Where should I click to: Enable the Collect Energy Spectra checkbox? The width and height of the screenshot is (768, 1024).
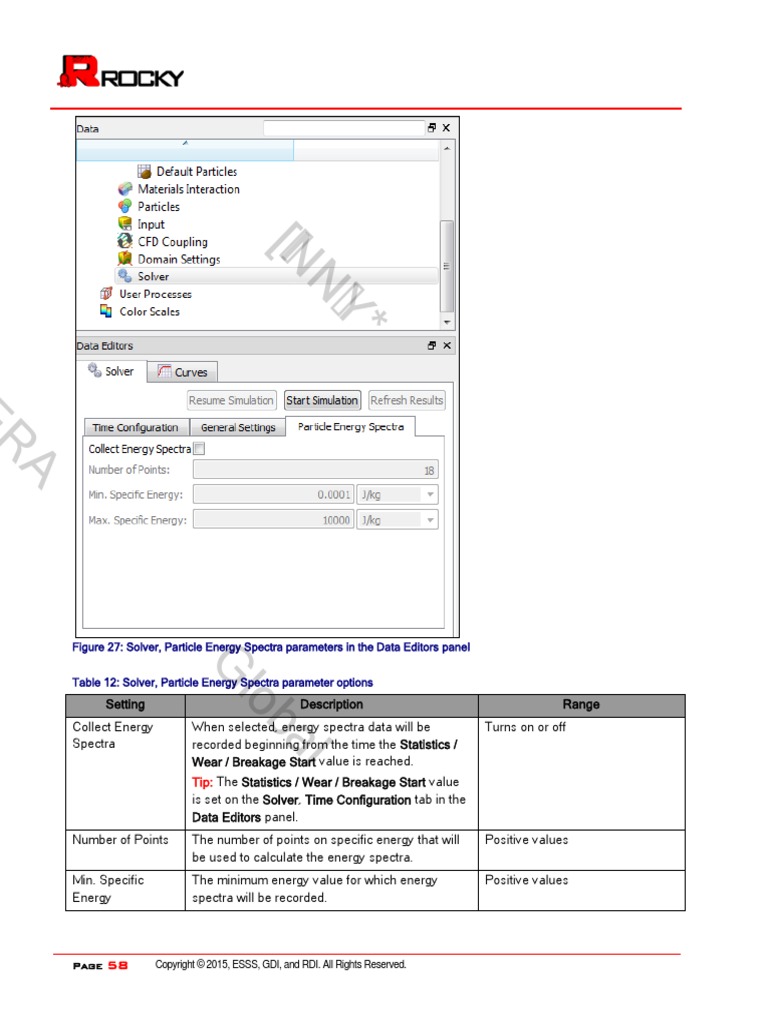pyautogui.click(x=200, y=449)
